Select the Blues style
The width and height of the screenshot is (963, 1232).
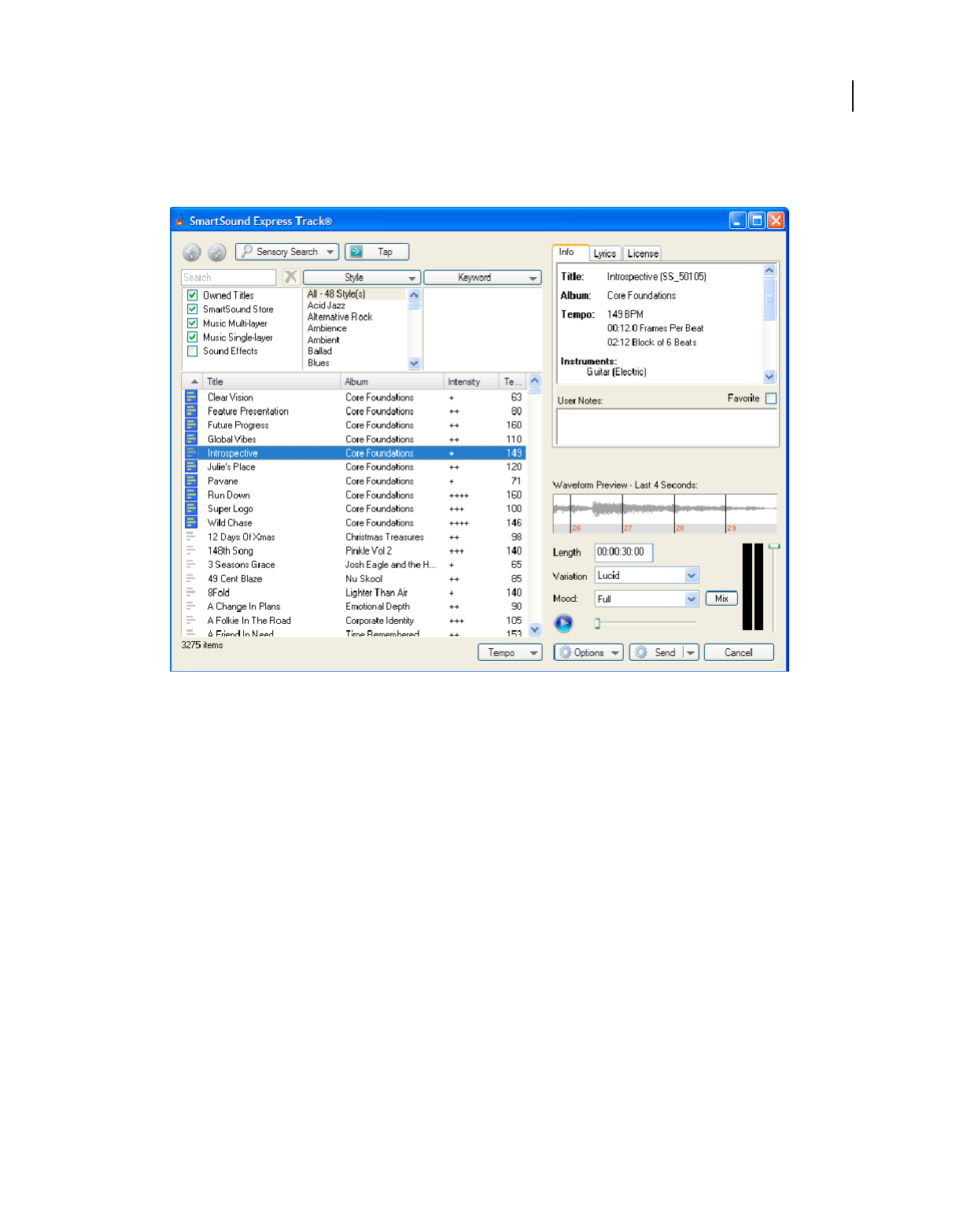pyautogui.click(x=319, y=363)
